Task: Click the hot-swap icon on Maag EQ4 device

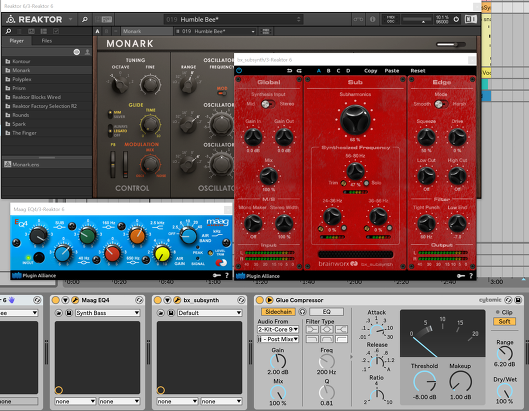Action: tap(139, 300)
